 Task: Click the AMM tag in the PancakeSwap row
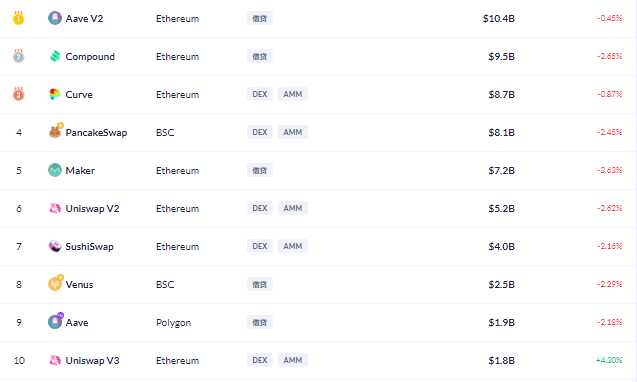pyautogui.click(x=292, y=132)
